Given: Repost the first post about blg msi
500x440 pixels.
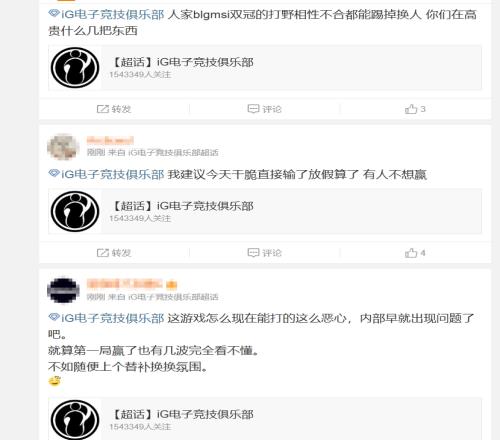Looking at the screenshot, I should [x=114, y=109].
